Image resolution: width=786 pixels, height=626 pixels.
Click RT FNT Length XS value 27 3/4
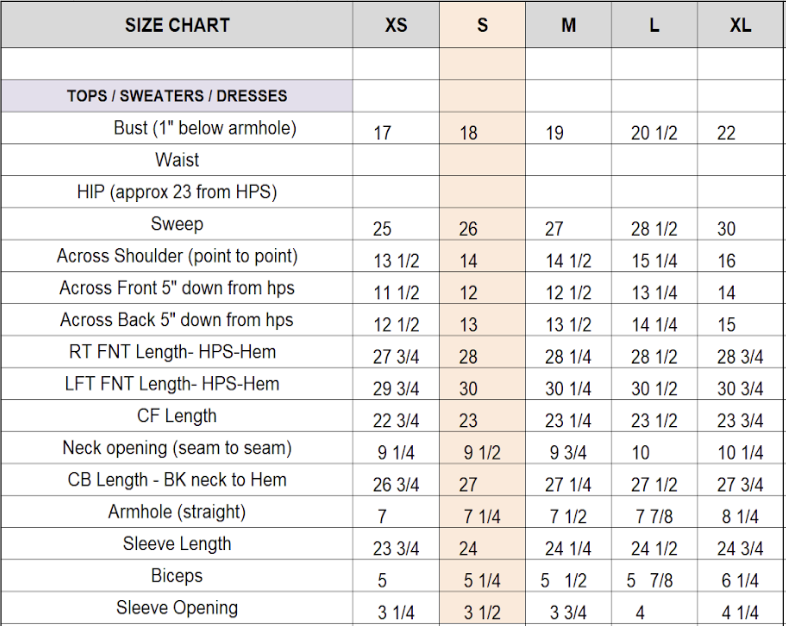pyautogui.click(x=397, y=357)
